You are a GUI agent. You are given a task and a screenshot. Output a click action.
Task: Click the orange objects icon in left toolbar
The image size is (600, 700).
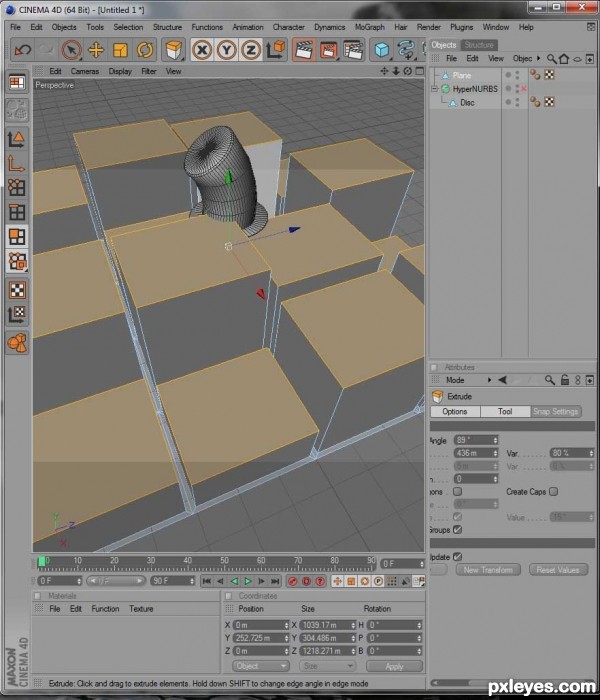coord(17,343)
